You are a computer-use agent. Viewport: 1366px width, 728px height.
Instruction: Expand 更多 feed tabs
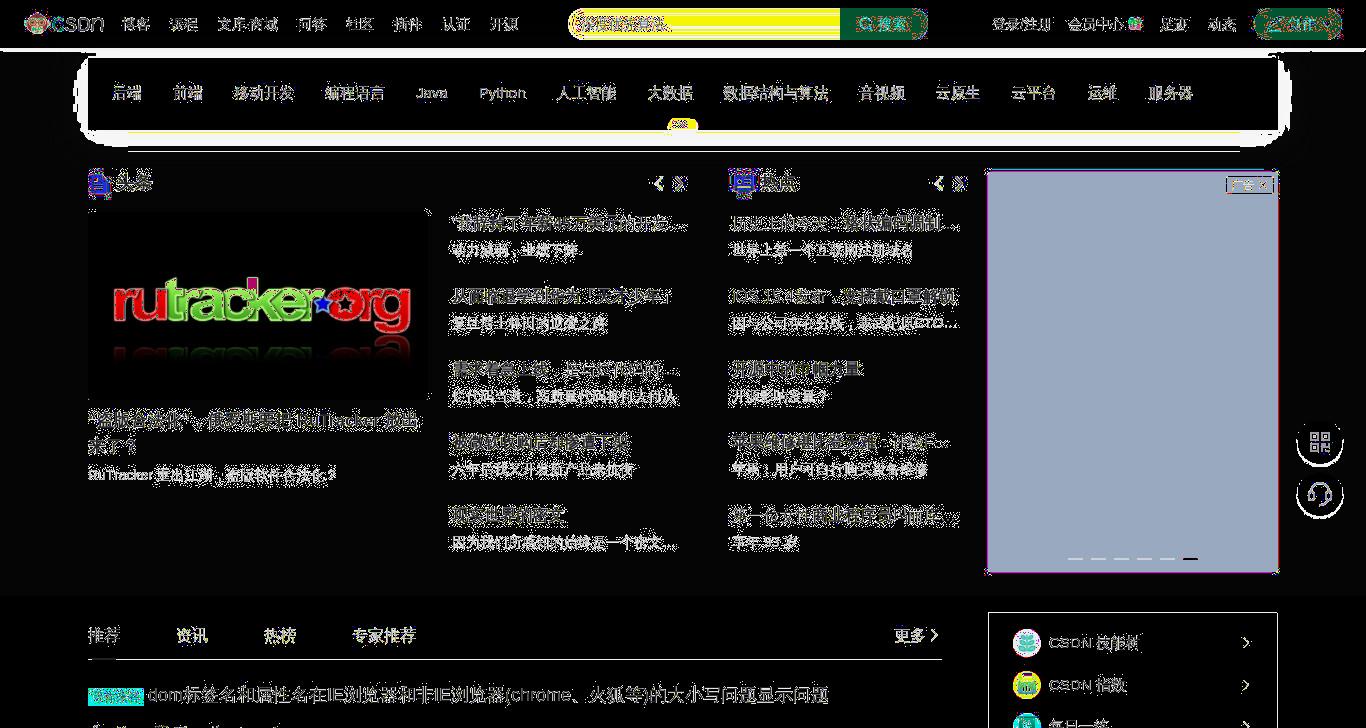tap(917, 635)
